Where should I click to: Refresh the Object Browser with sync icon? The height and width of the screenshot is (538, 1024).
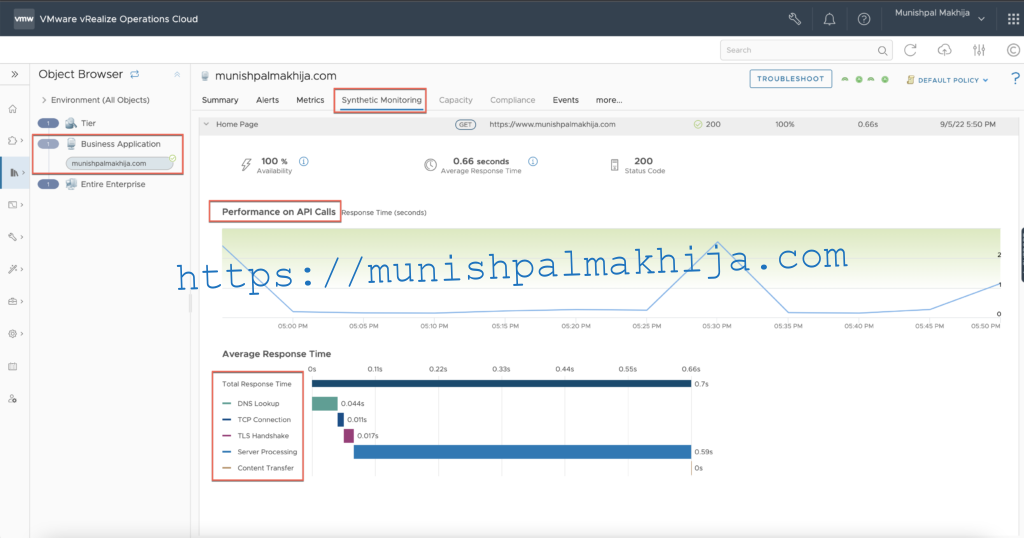(x=135, y=74)
